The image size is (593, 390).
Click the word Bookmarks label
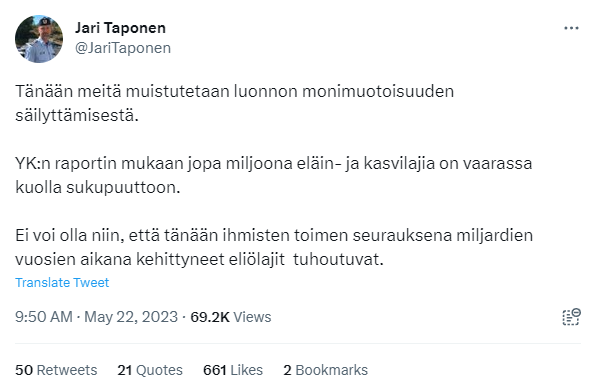pyautogui.click(x=332, y=370)
